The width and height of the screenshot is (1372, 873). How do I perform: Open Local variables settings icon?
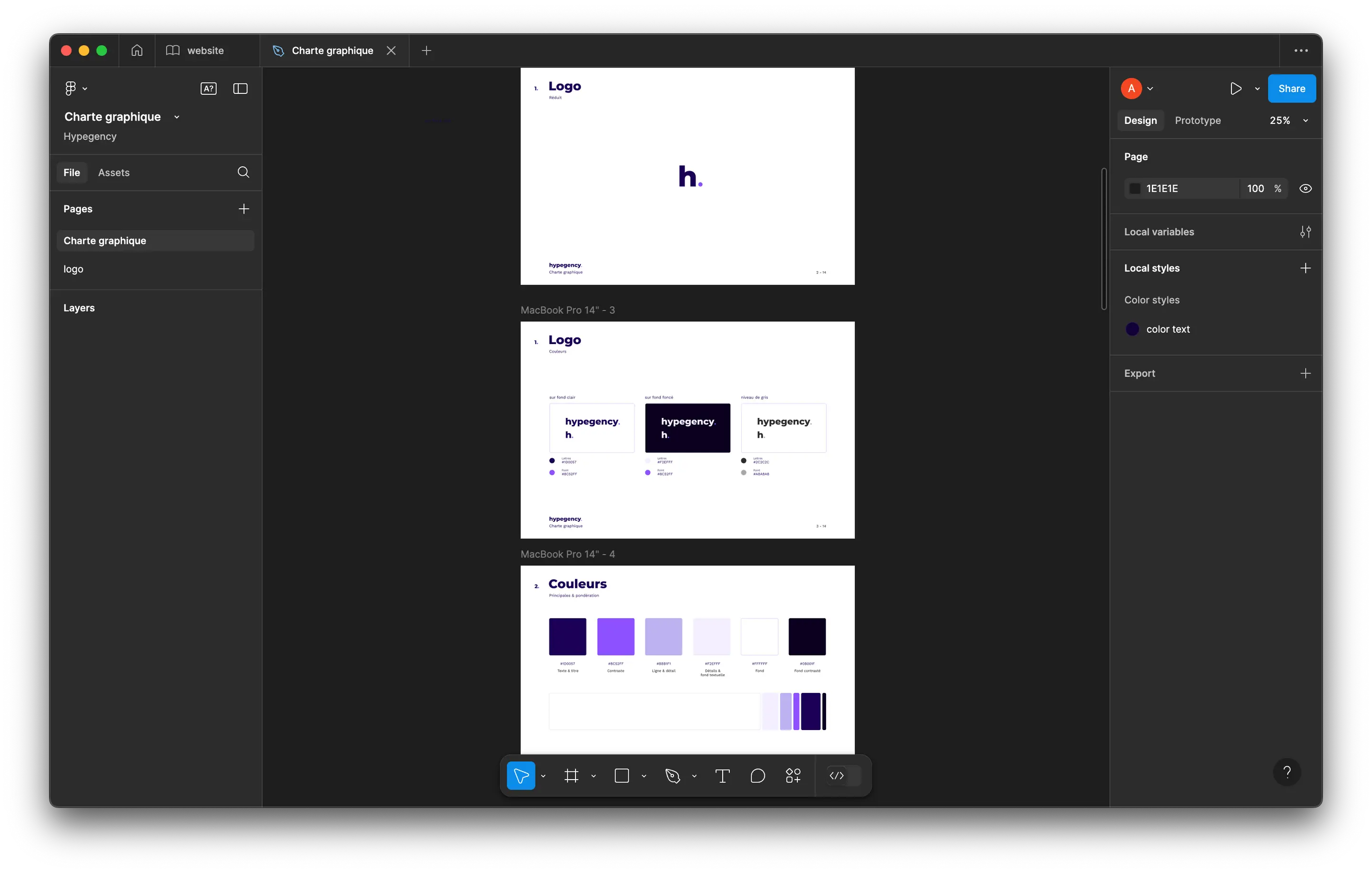(1305, 232)
